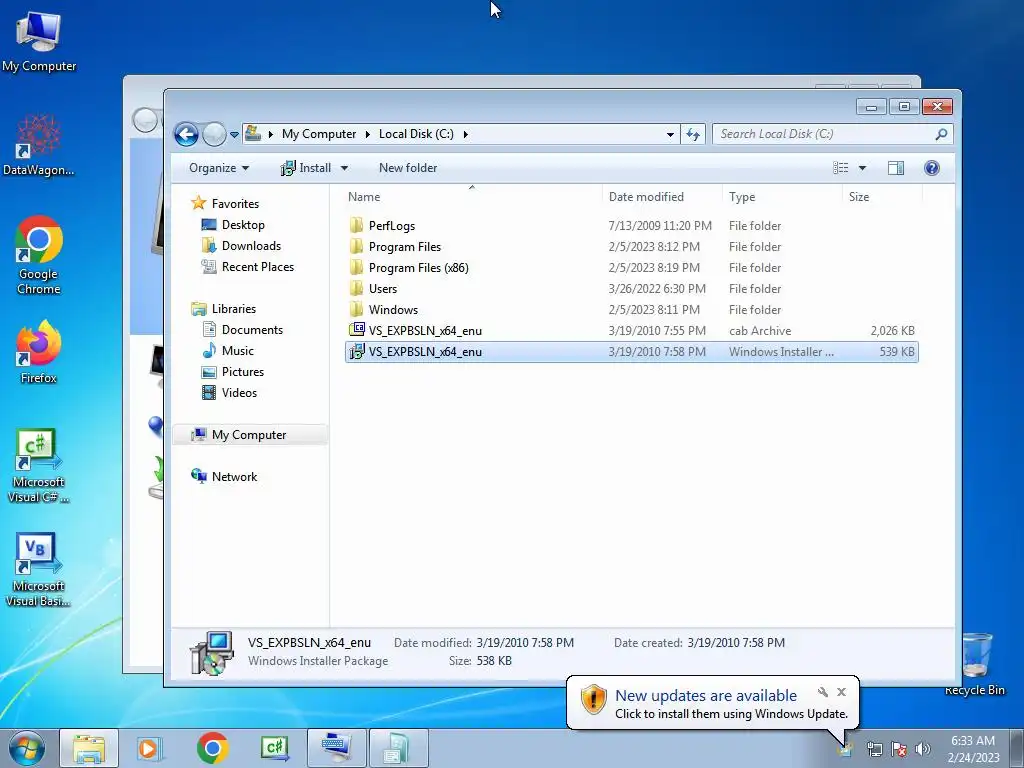Select the Google Chrome desktop shortcut
Viewport: 1024px width, 768px height.
(x=39, y=255)
